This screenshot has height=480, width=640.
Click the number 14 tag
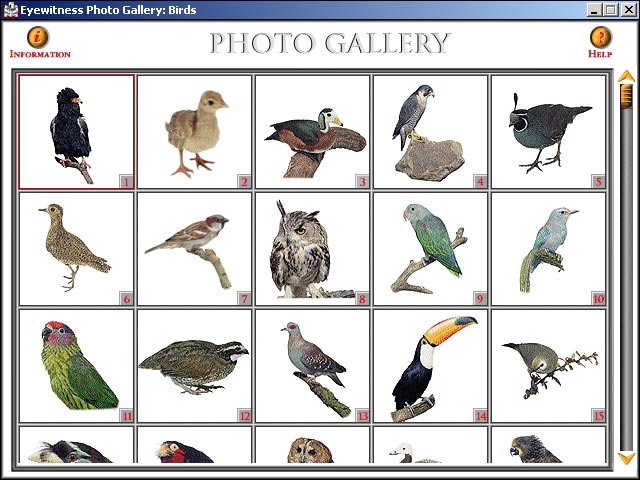[480, 416]
